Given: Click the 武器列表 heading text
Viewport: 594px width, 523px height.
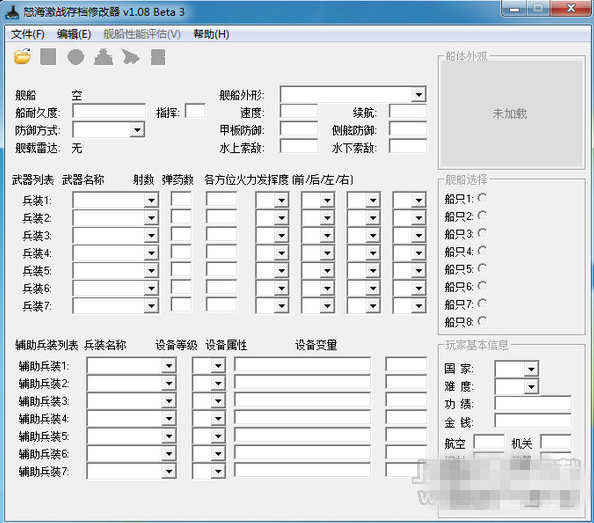Looking at the screenshot, I should (x=33, y=180).
